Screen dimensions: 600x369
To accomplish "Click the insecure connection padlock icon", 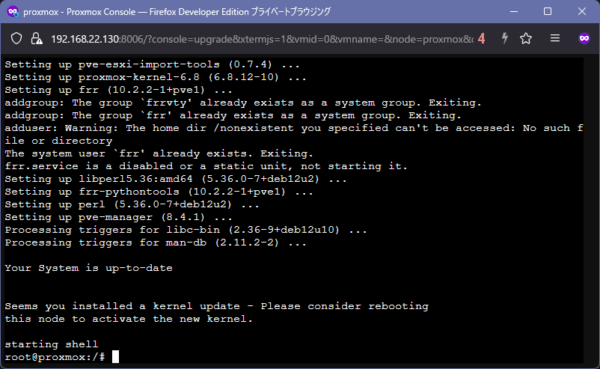I will pos(36,38).
